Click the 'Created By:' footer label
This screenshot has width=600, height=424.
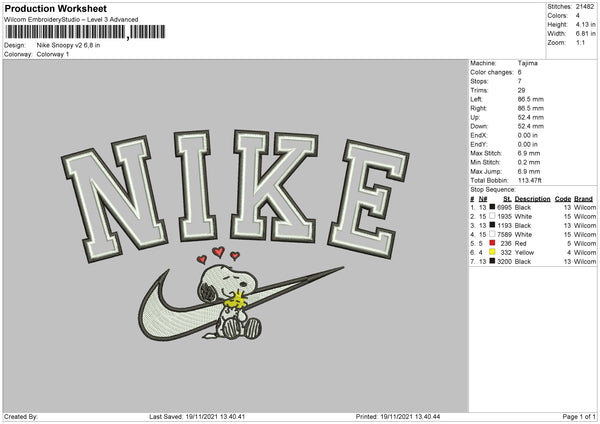21,416
